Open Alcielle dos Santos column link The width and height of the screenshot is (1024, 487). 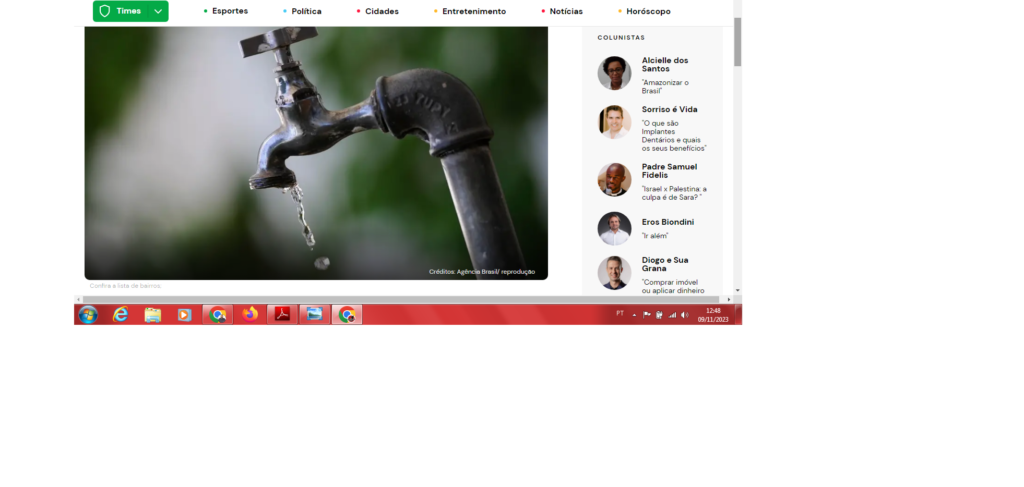tap(665, 64)
